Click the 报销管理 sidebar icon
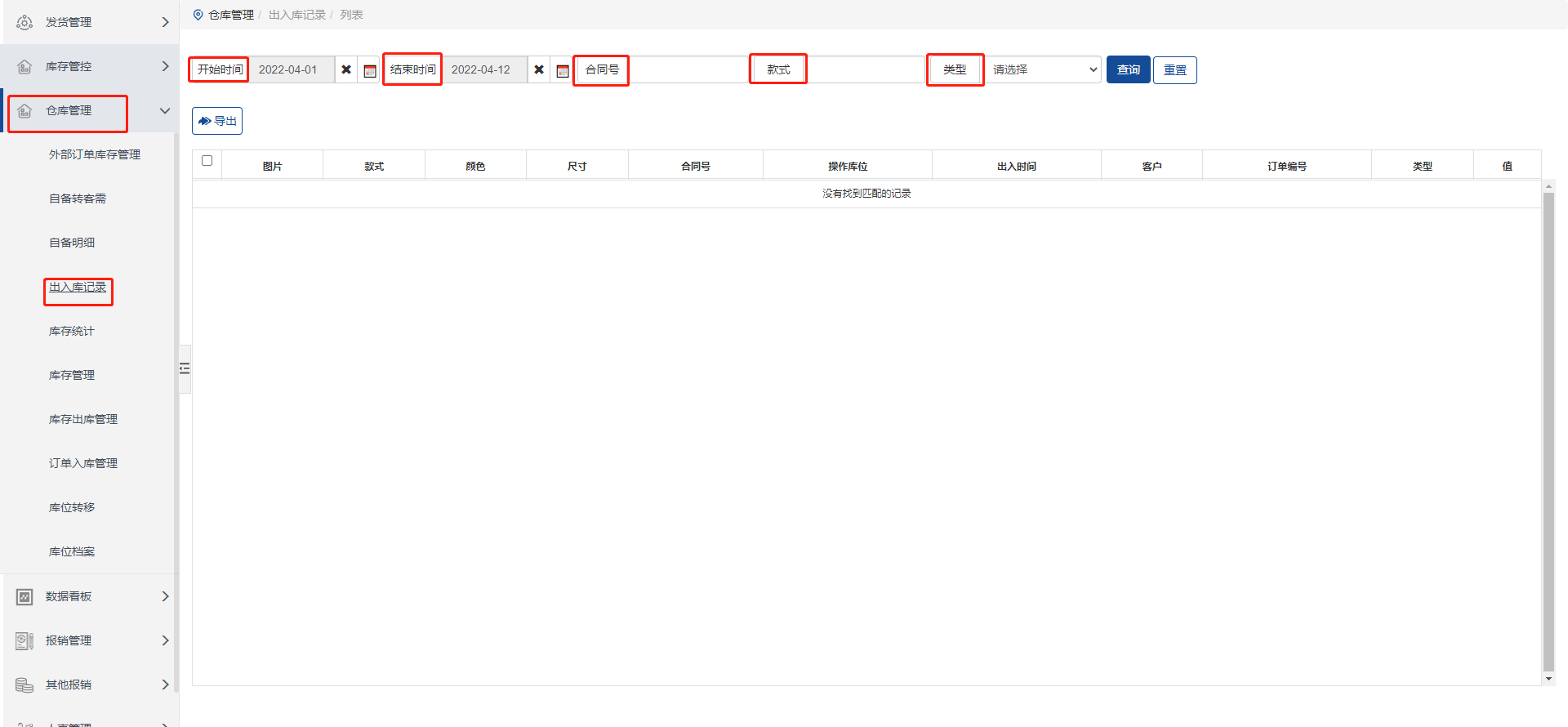The image size is (1568, 727). pyautogui.click(x=24, y=640)
